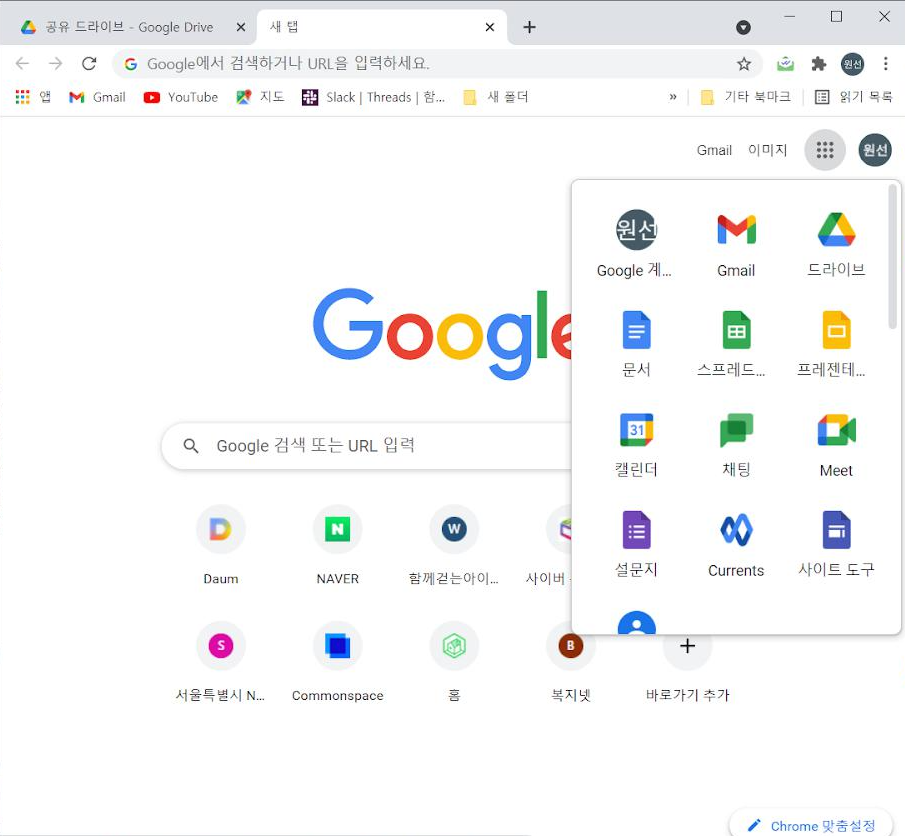Click the Gmail link near apps grid

coord(714,150)
